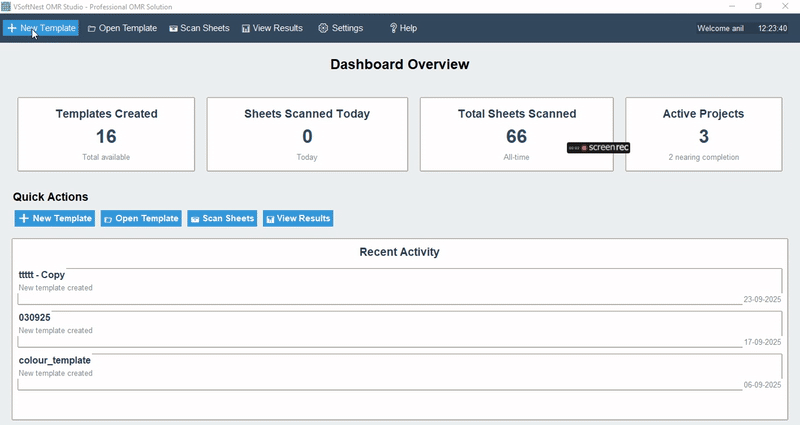Click the Help question mark icon
Screen dimensions: 800x425
[x=393, y=28]
